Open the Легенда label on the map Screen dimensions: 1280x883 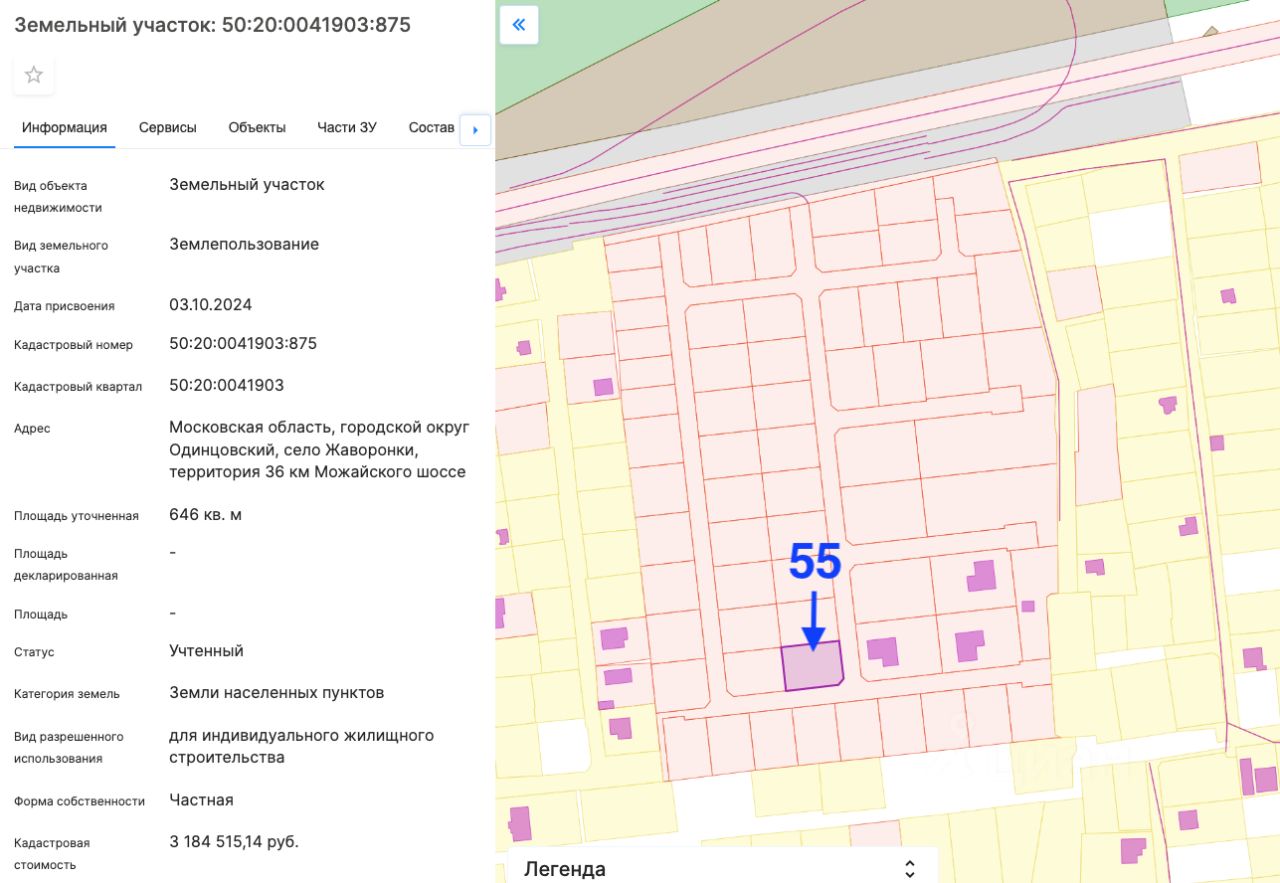tap(565, 868)
